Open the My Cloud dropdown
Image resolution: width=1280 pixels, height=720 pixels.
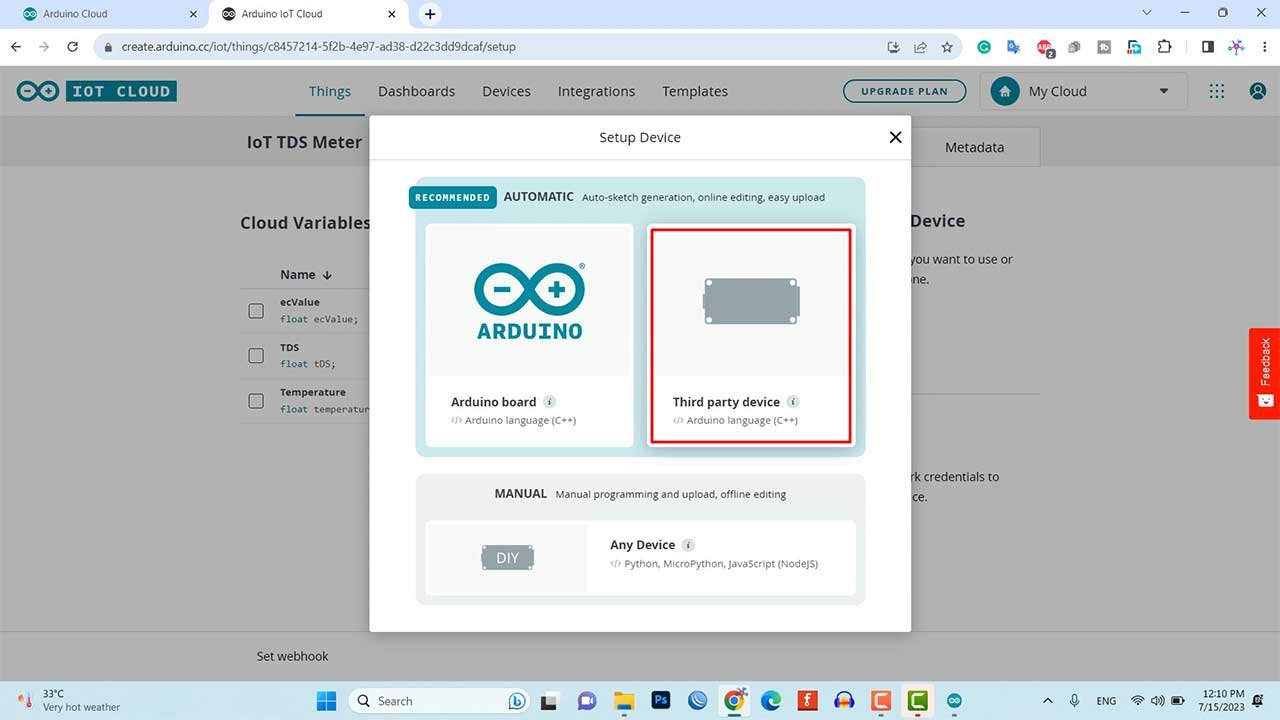coord(1163,91)
